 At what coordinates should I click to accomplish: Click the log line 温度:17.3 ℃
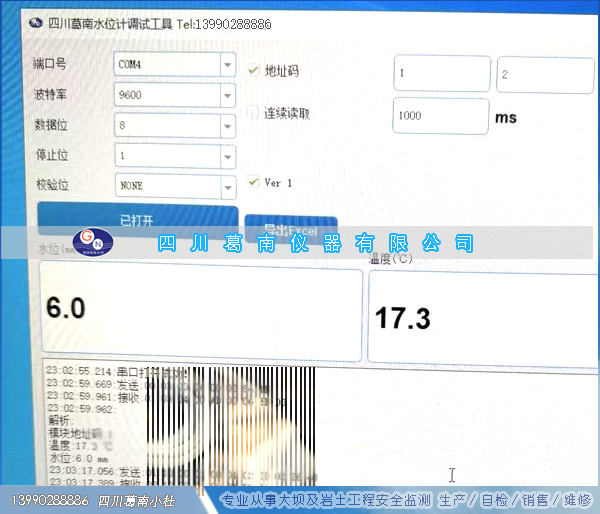(81, 445)
